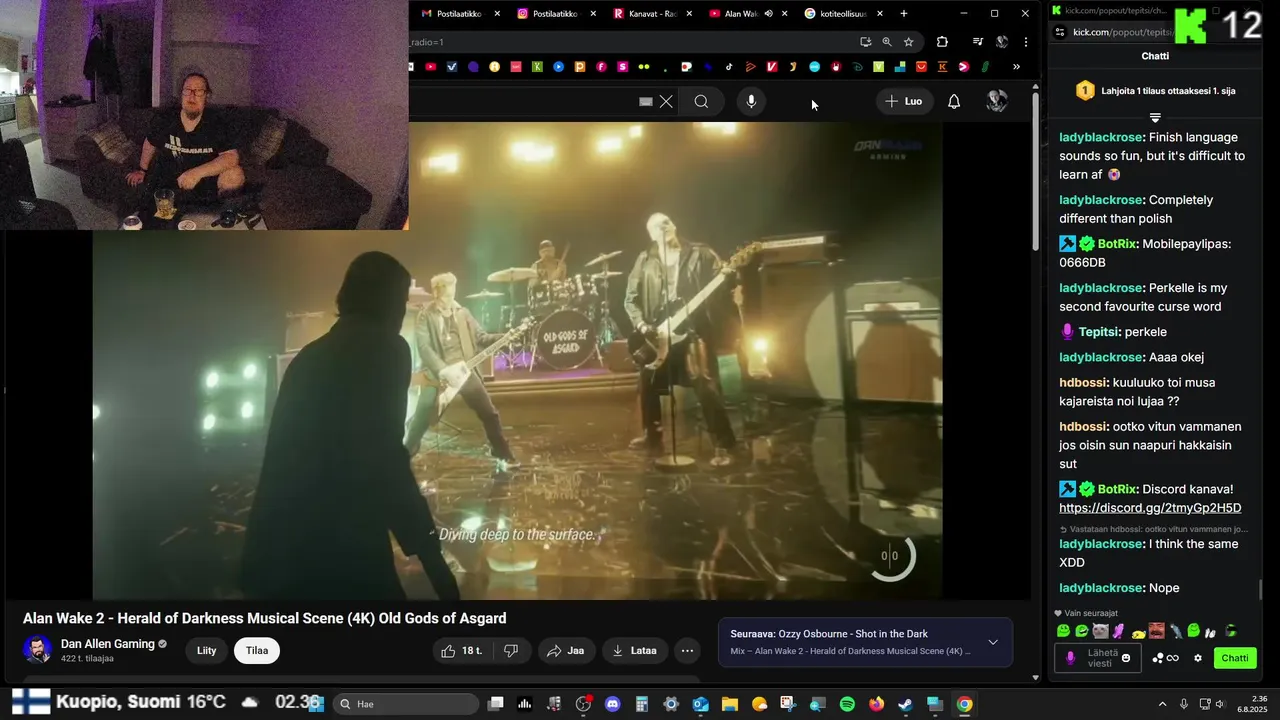1280x720 pixels.
Task: Expand the Seuraava up-next mix panel
Action: 993,642
